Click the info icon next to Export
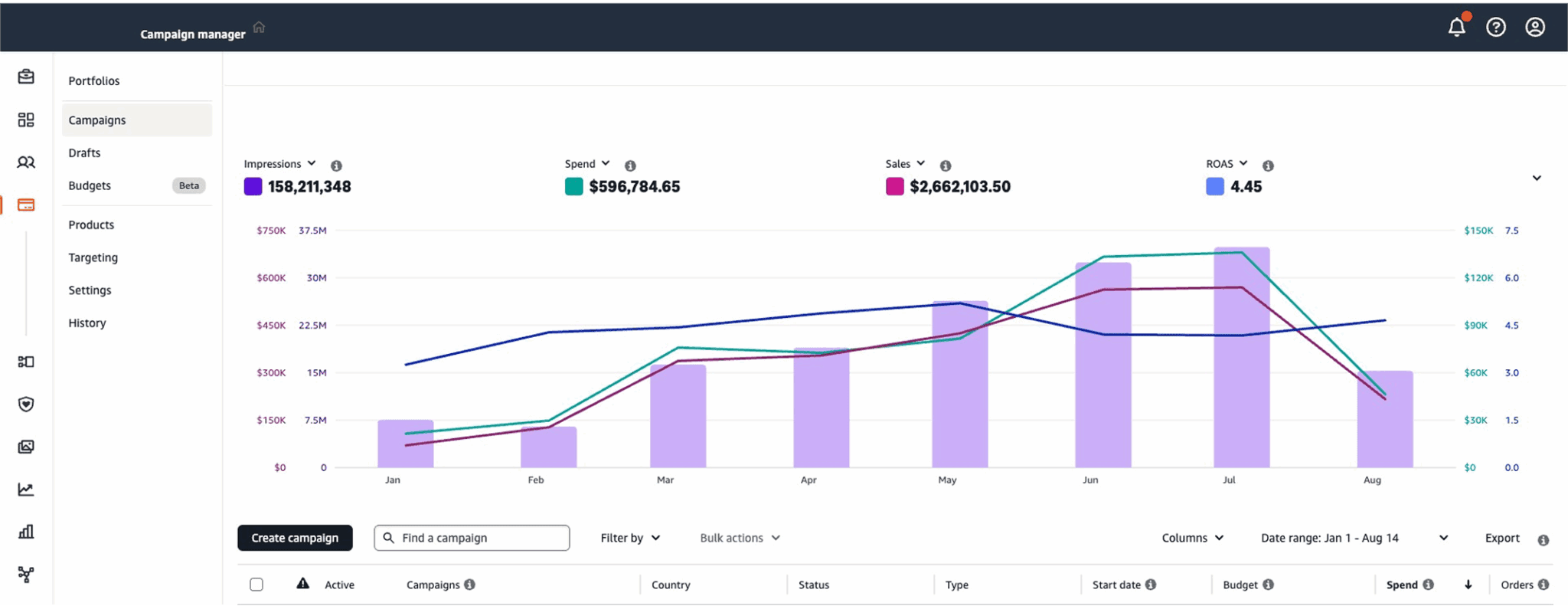 pyautogui.click(x=1543, y=540)
